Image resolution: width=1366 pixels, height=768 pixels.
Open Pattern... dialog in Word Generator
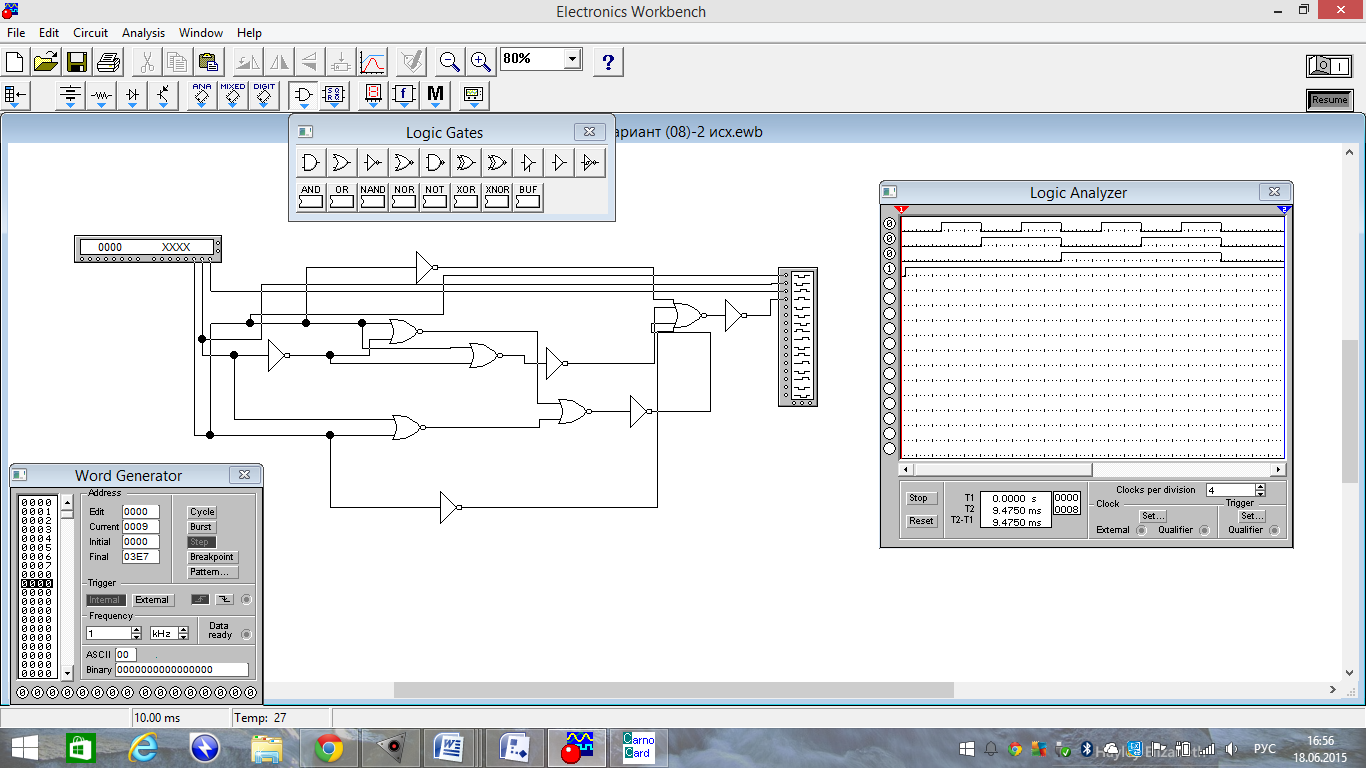[211, 572]
